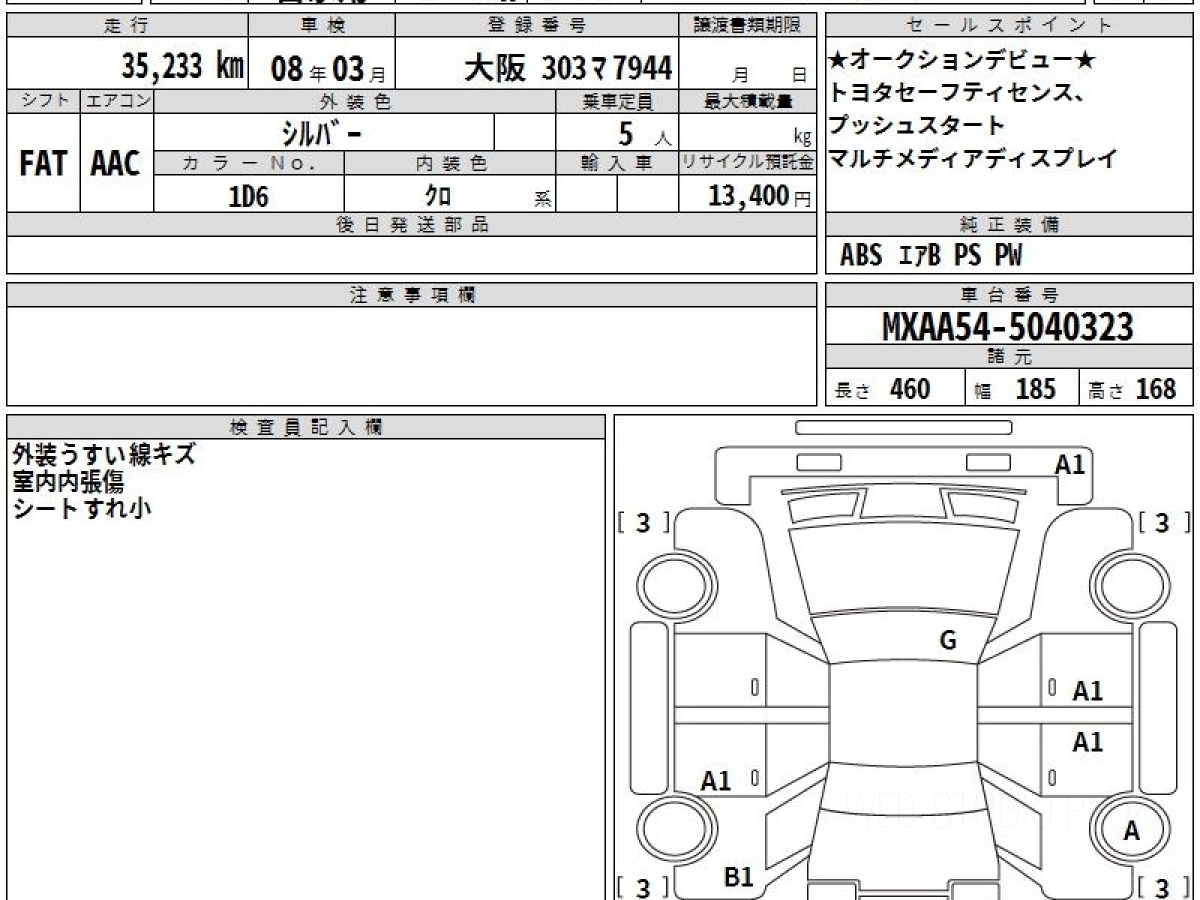Click the 後日発送部品 header bar
The width and height of the screenshot is (1200, 900).
pyautogui.click(x=411, y=225)
